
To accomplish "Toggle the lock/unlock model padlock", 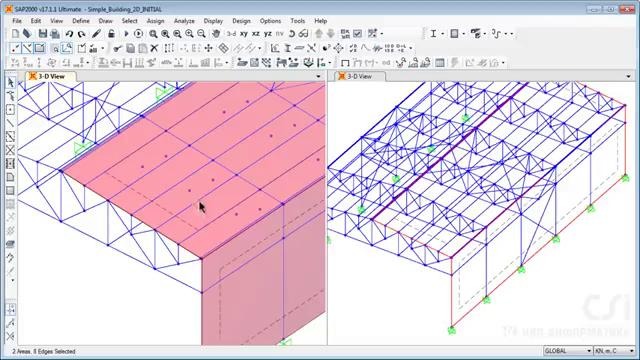I will coord(111,34).
